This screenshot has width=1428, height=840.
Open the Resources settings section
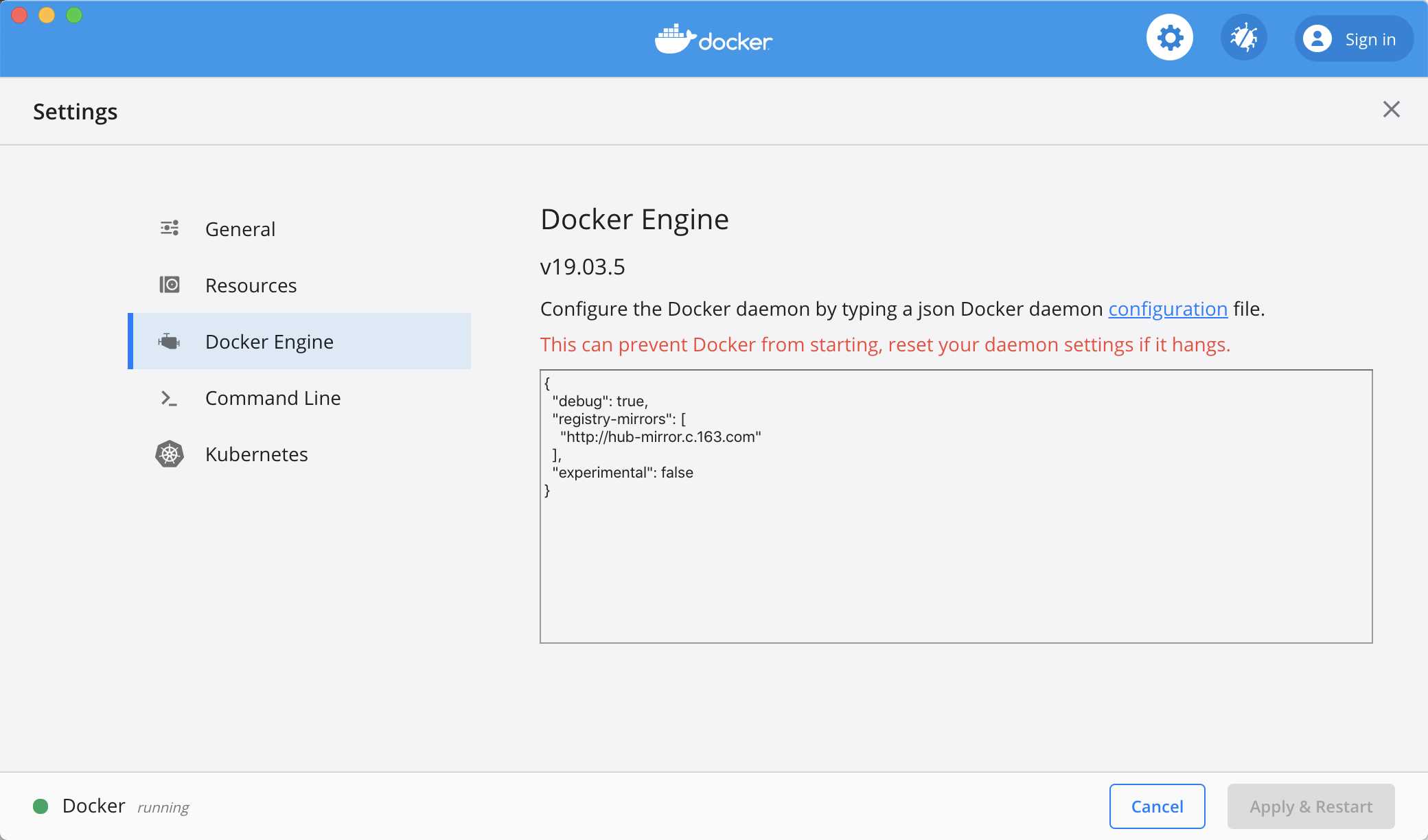pos(299,285)
